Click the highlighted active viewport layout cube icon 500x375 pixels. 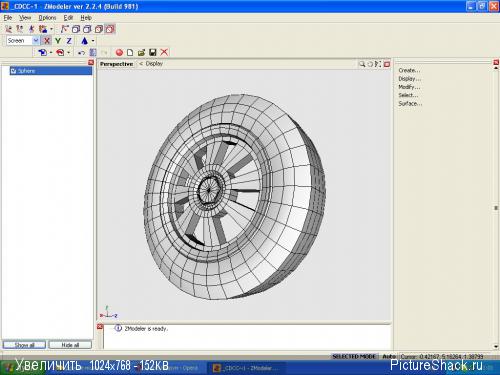[110, 29]
